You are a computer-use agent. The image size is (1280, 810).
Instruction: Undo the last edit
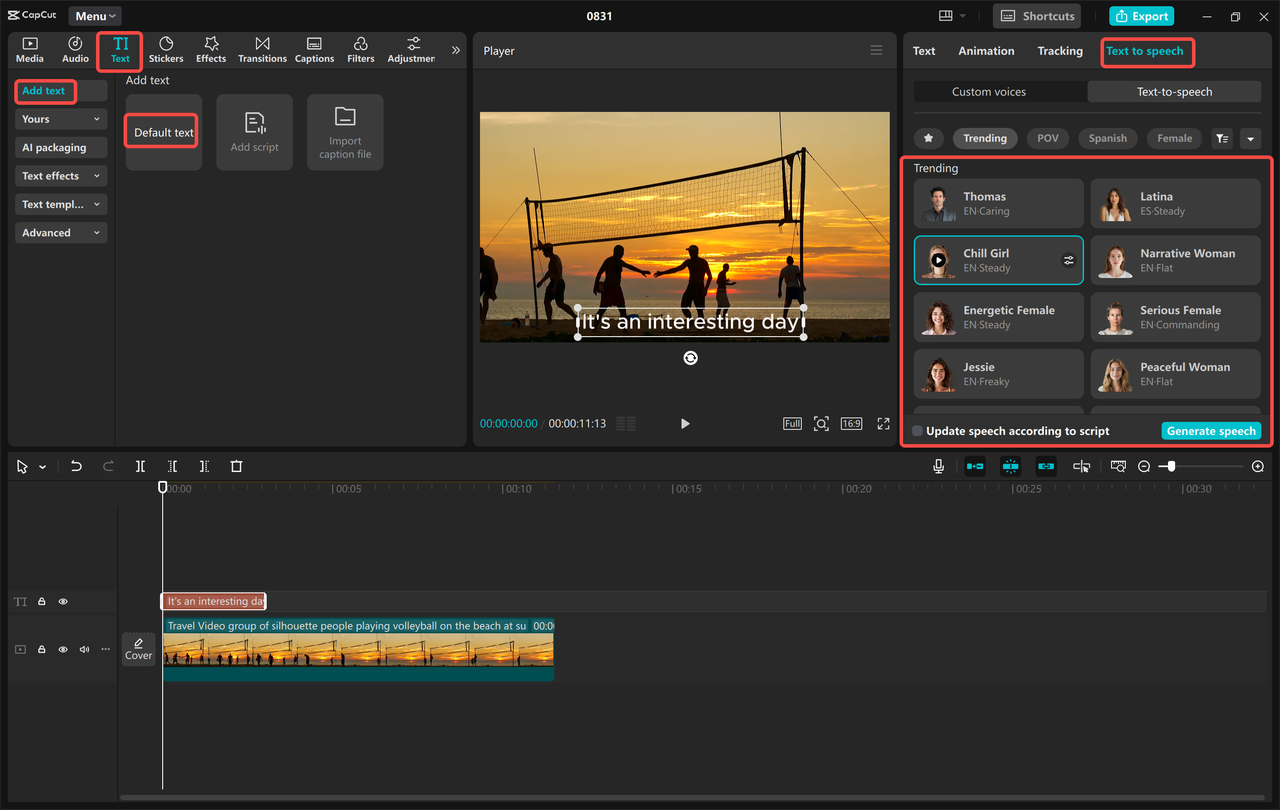[77, 466]
